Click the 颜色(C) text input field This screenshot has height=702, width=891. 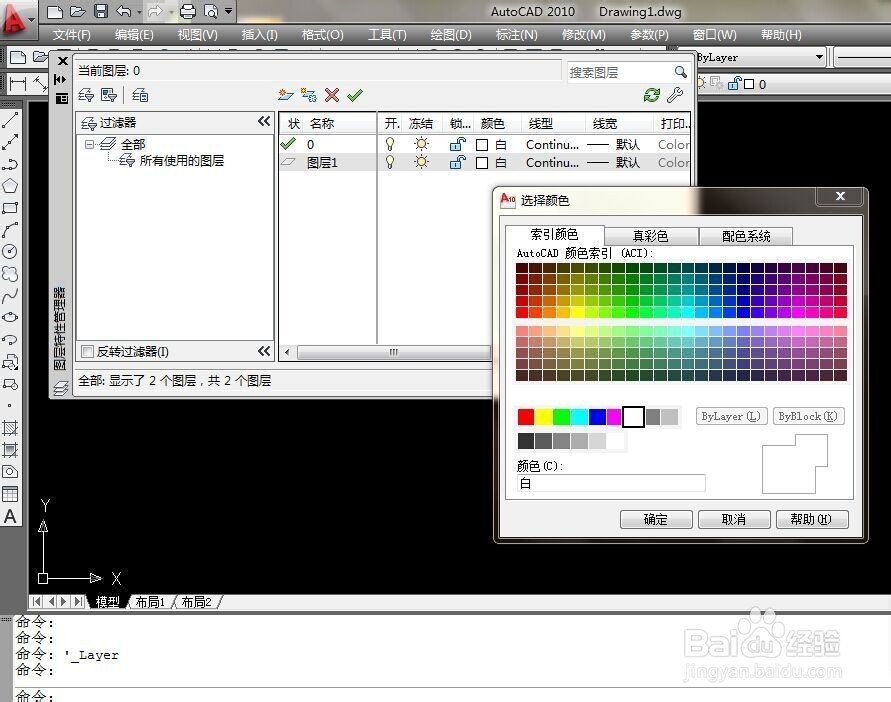coord(611,483)
